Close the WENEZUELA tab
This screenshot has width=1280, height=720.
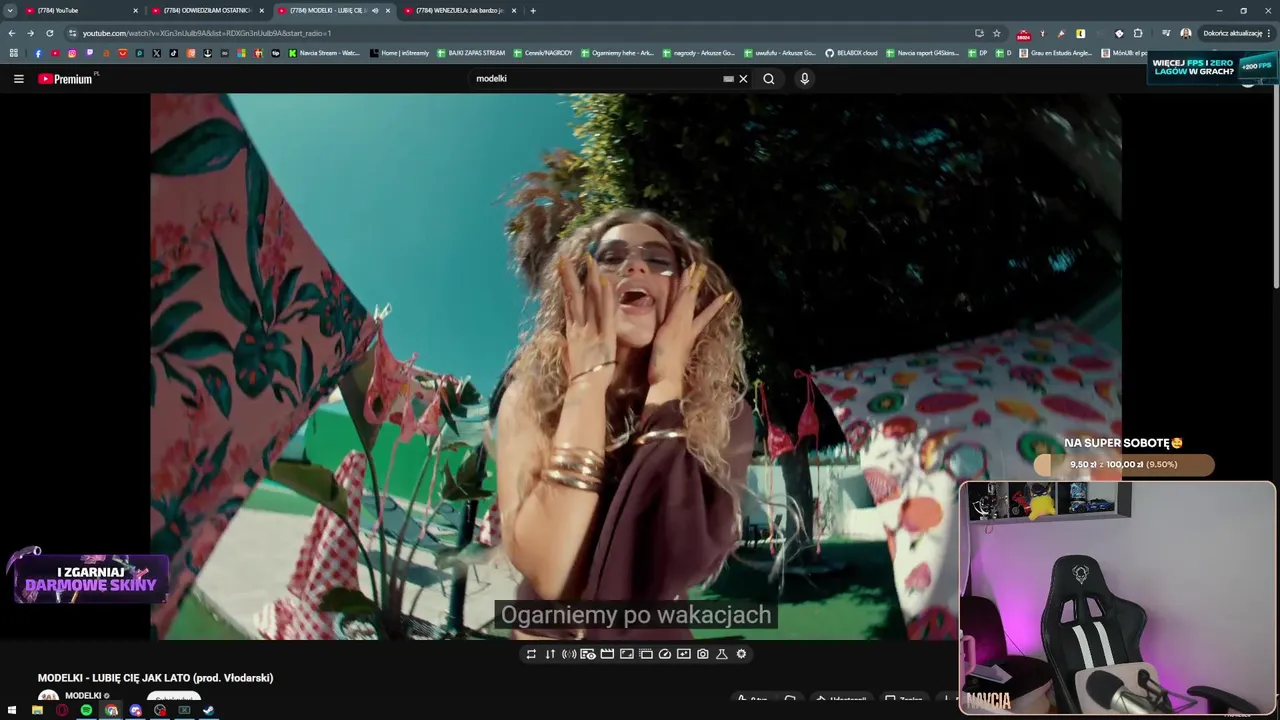pos(514,10)
